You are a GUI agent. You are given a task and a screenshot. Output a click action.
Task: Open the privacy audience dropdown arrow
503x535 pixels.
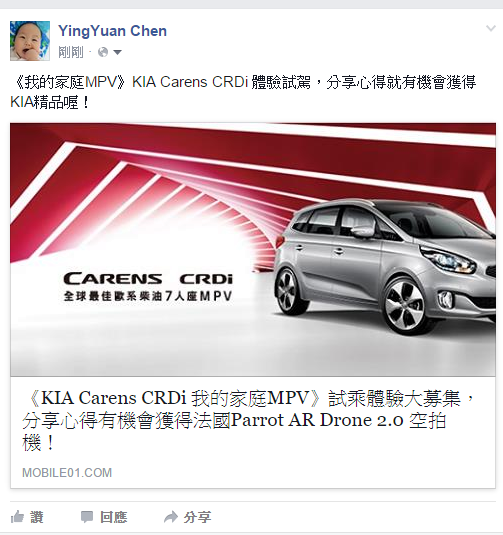coord(117,53)
